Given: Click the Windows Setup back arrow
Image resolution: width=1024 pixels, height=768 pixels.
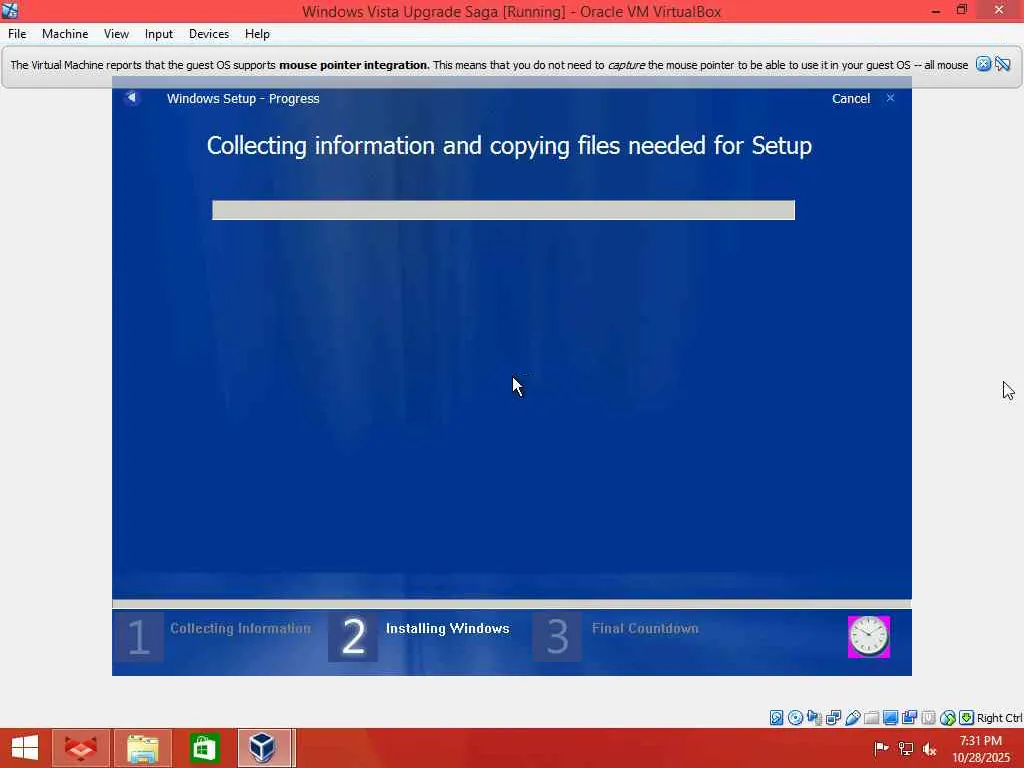Looking at the screenshot, I should pyautogui.click(x=132, y=97).
